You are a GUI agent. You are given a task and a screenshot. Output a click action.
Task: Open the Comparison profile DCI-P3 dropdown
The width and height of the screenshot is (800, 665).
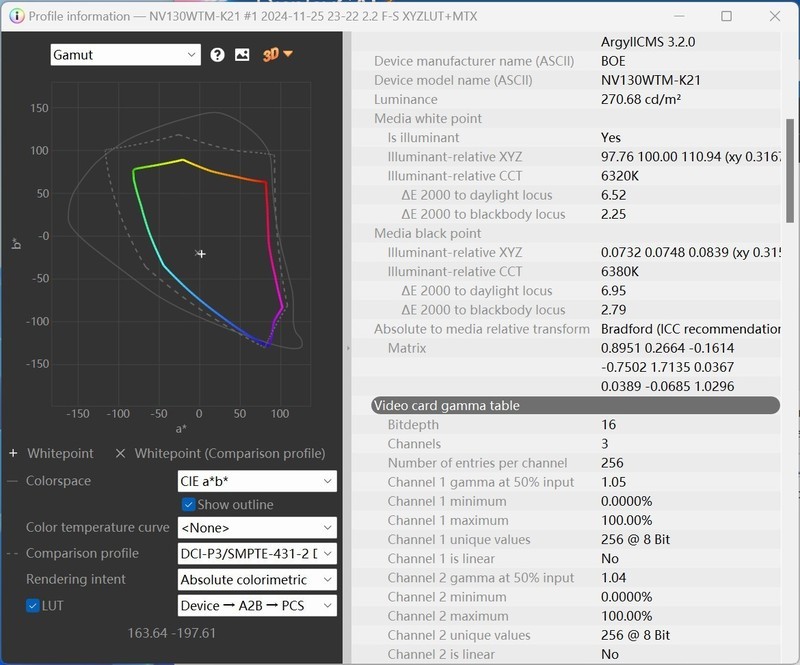pyautogui.click(x=257, y=554)
